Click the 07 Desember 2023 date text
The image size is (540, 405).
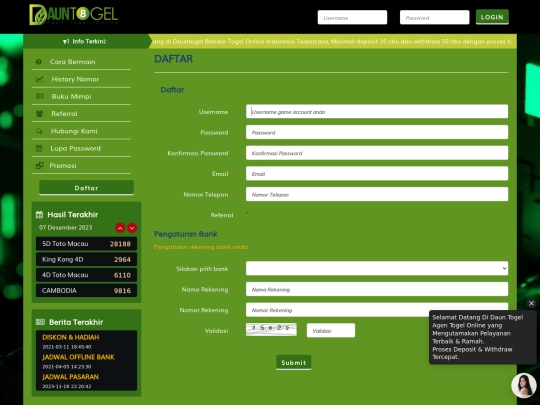click(x=65, y=227)
